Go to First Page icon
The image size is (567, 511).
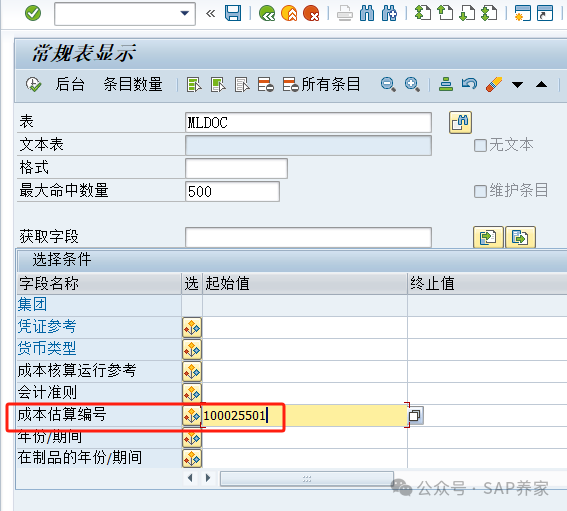423,13
